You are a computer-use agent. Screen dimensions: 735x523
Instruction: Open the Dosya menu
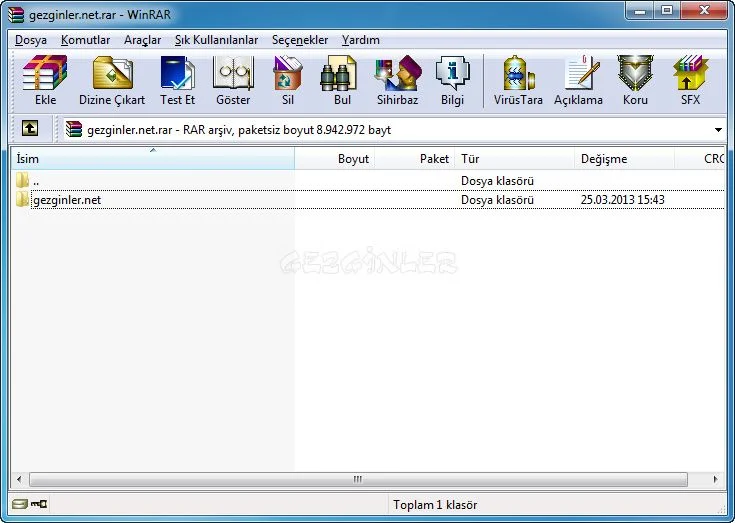click(x=31, y=40)
